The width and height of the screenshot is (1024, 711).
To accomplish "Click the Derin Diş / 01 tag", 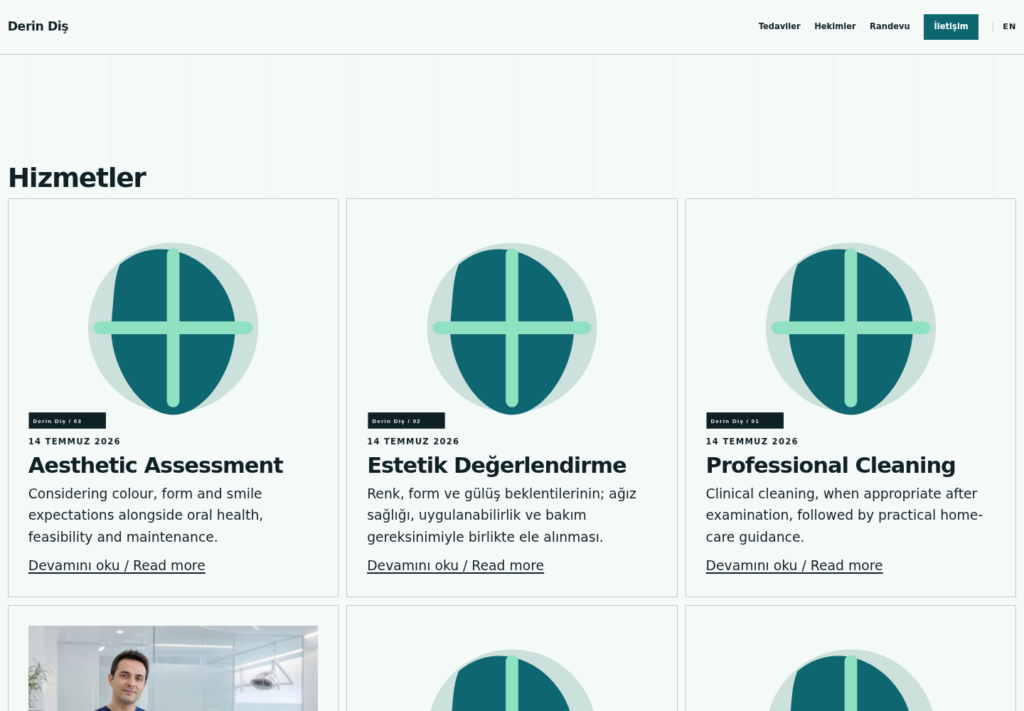I will [744, 420].
